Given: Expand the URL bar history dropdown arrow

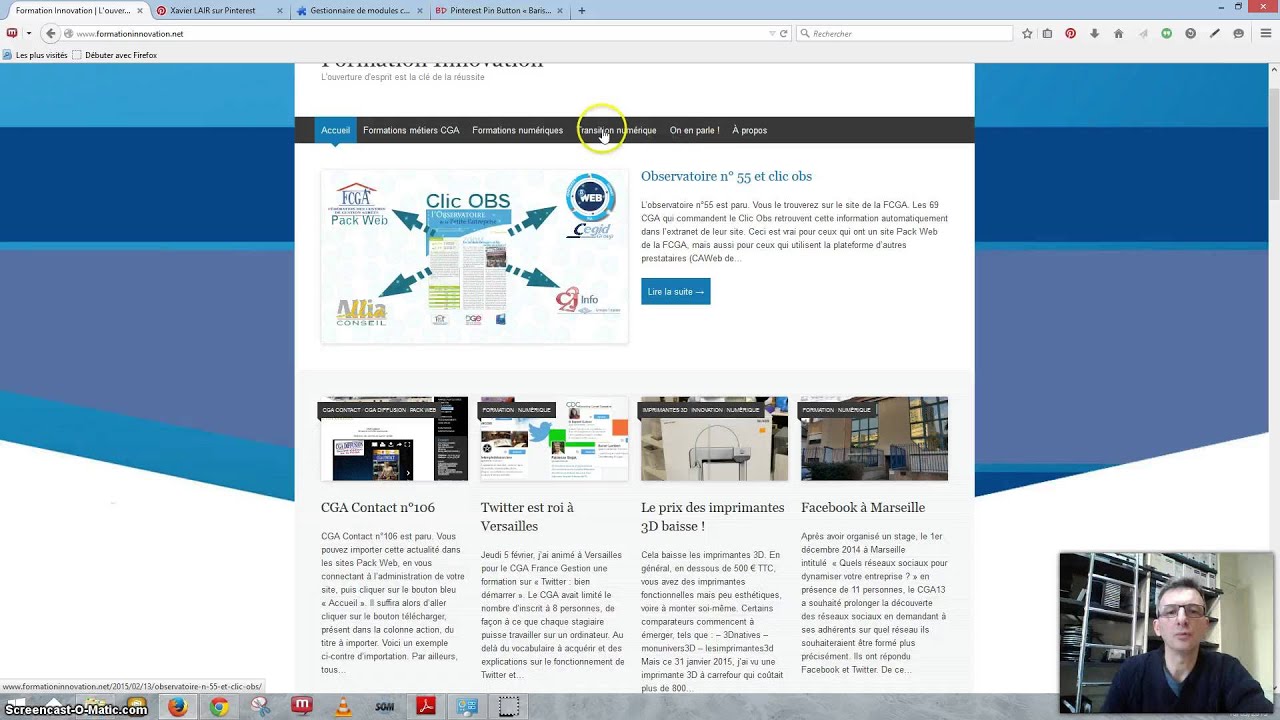Looking at the screenshot, I should (x=772, y=34).
